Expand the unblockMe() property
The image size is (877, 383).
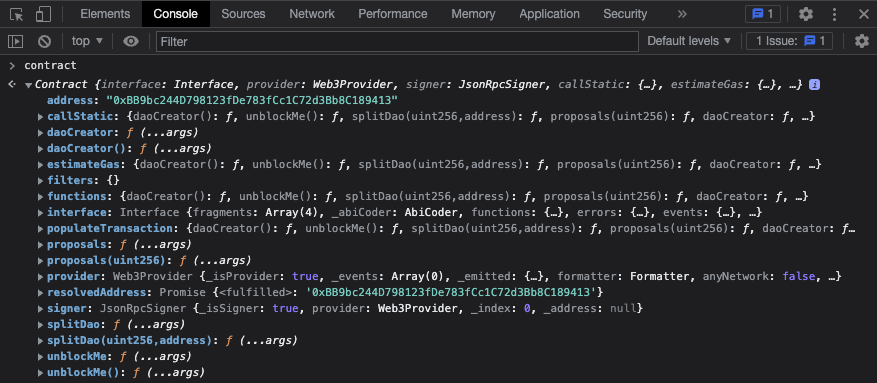[40, 372]
